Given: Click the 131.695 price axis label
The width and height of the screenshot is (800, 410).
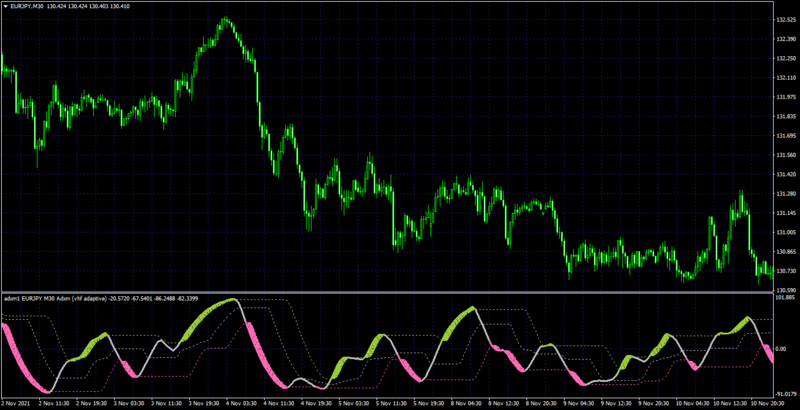Looking at the screenshot, I should (785, 136).
